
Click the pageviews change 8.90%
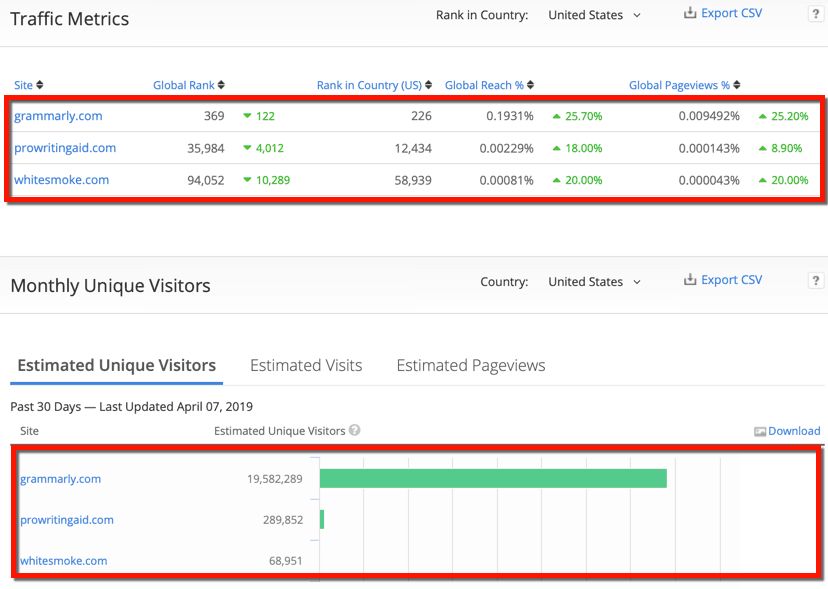click(786, 148)
